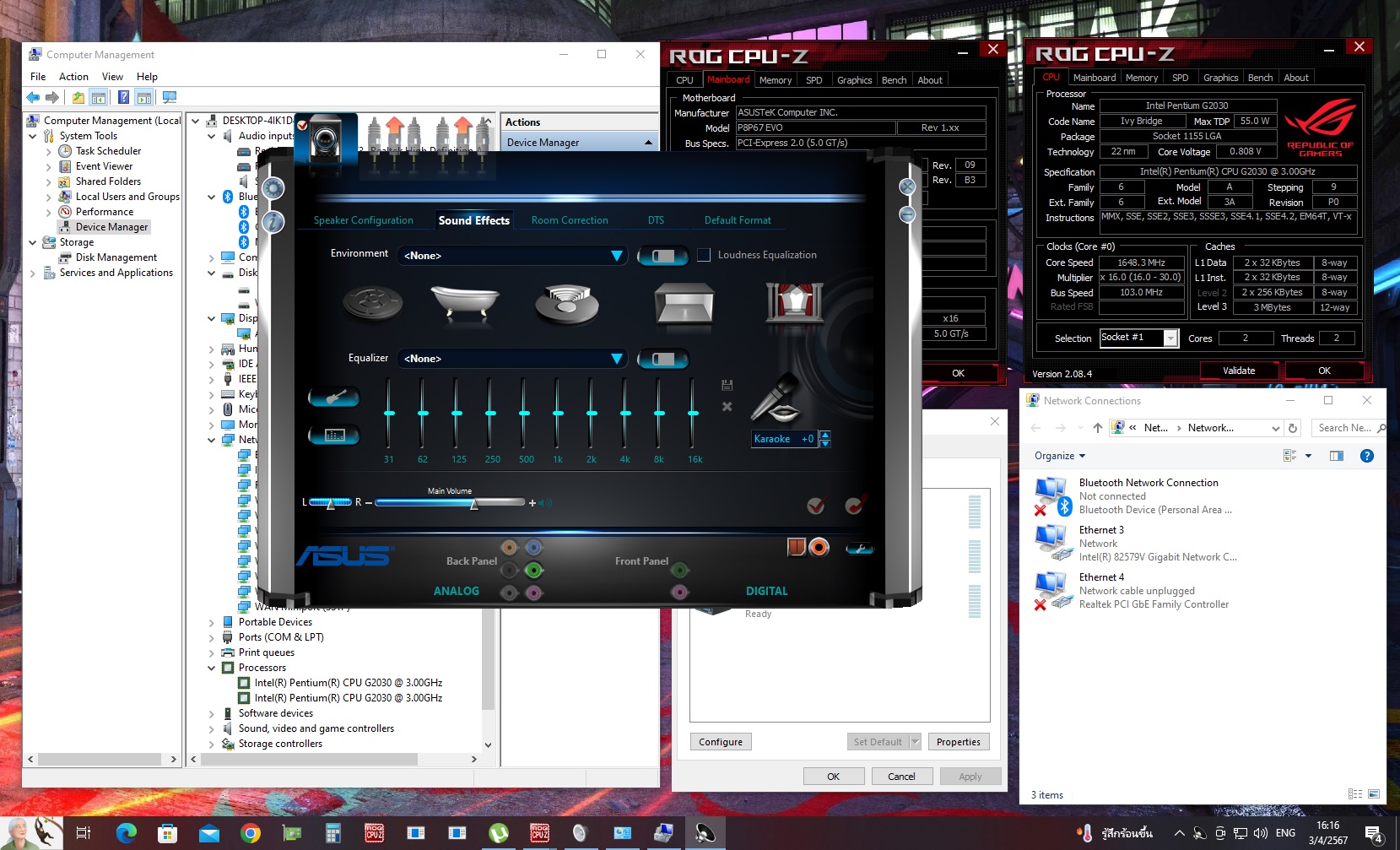Viewport: 1400px width, 850px height.
Task: Open audio advanced settings wrench icon
Action: (860, 548)
